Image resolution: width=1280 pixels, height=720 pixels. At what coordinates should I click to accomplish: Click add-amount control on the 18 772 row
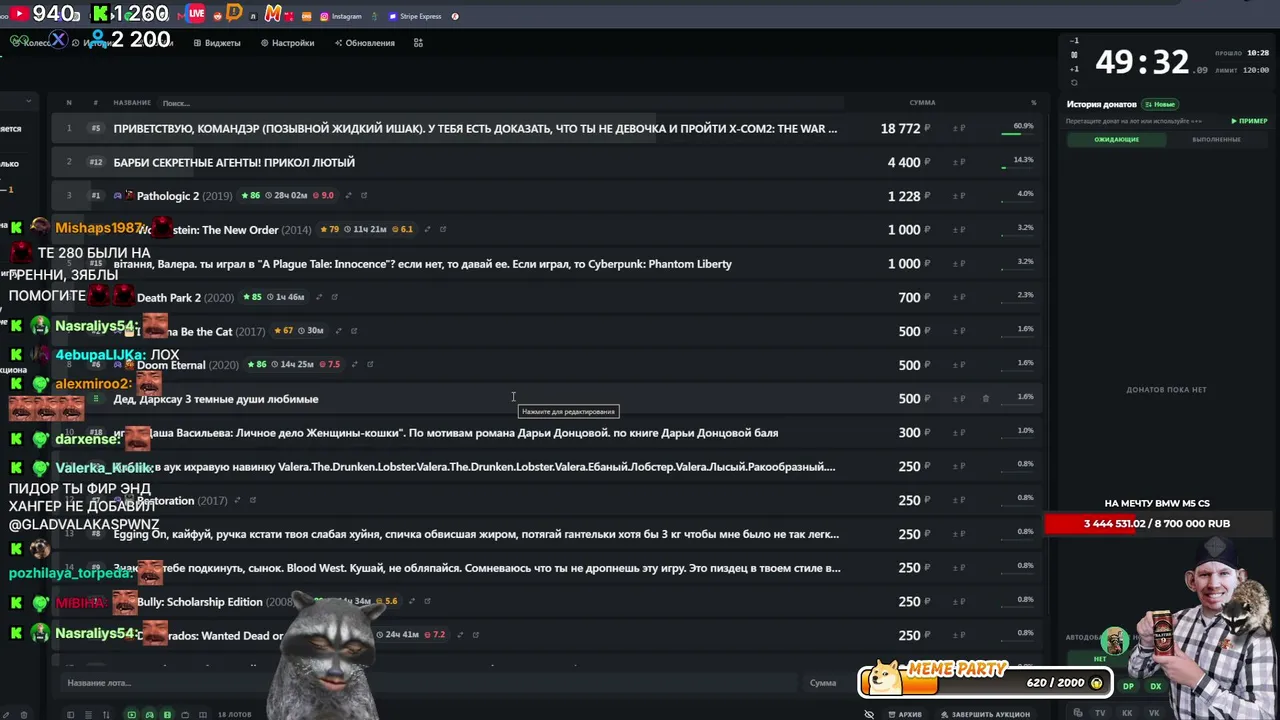959,128
